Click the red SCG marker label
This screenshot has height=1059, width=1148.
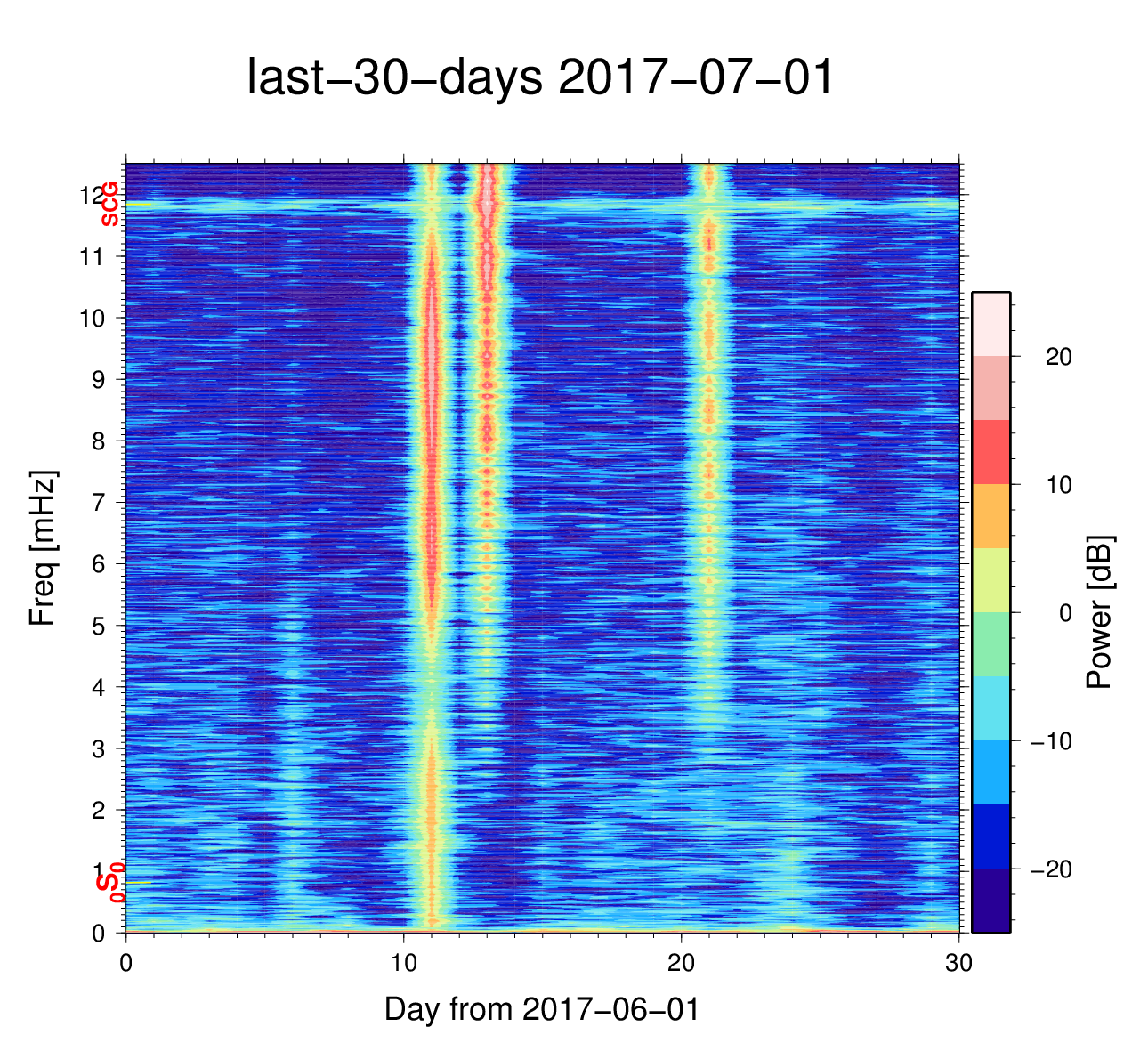pos(109,204)
